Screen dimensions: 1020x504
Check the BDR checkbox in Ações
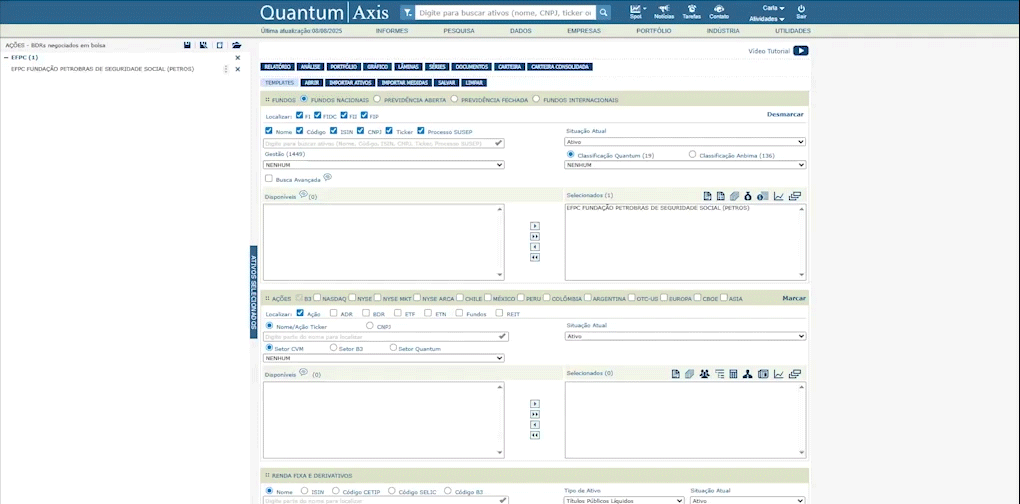tap(365, 313)
